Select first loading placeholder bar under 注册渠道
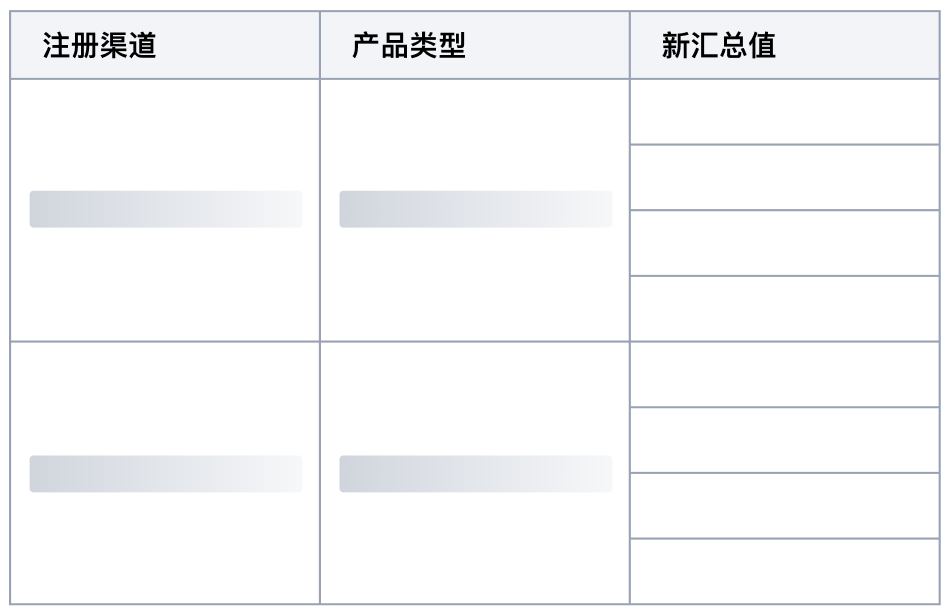The width and height of the screenshot is (950, 612). 165,209
